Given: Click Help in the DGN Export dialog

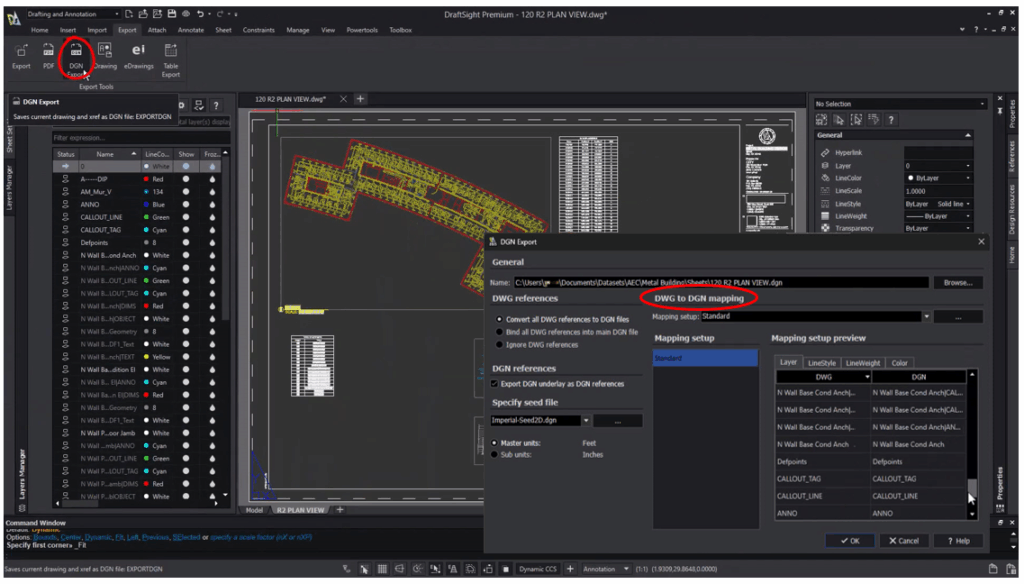Looking at the screenshot, I should click(958, 541).
